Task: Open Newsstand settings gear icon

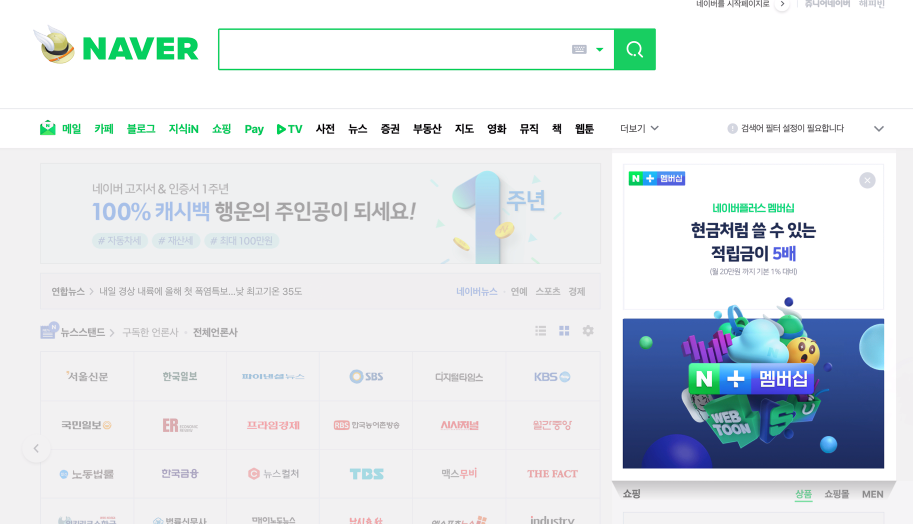Action: [x=588, y=331]
